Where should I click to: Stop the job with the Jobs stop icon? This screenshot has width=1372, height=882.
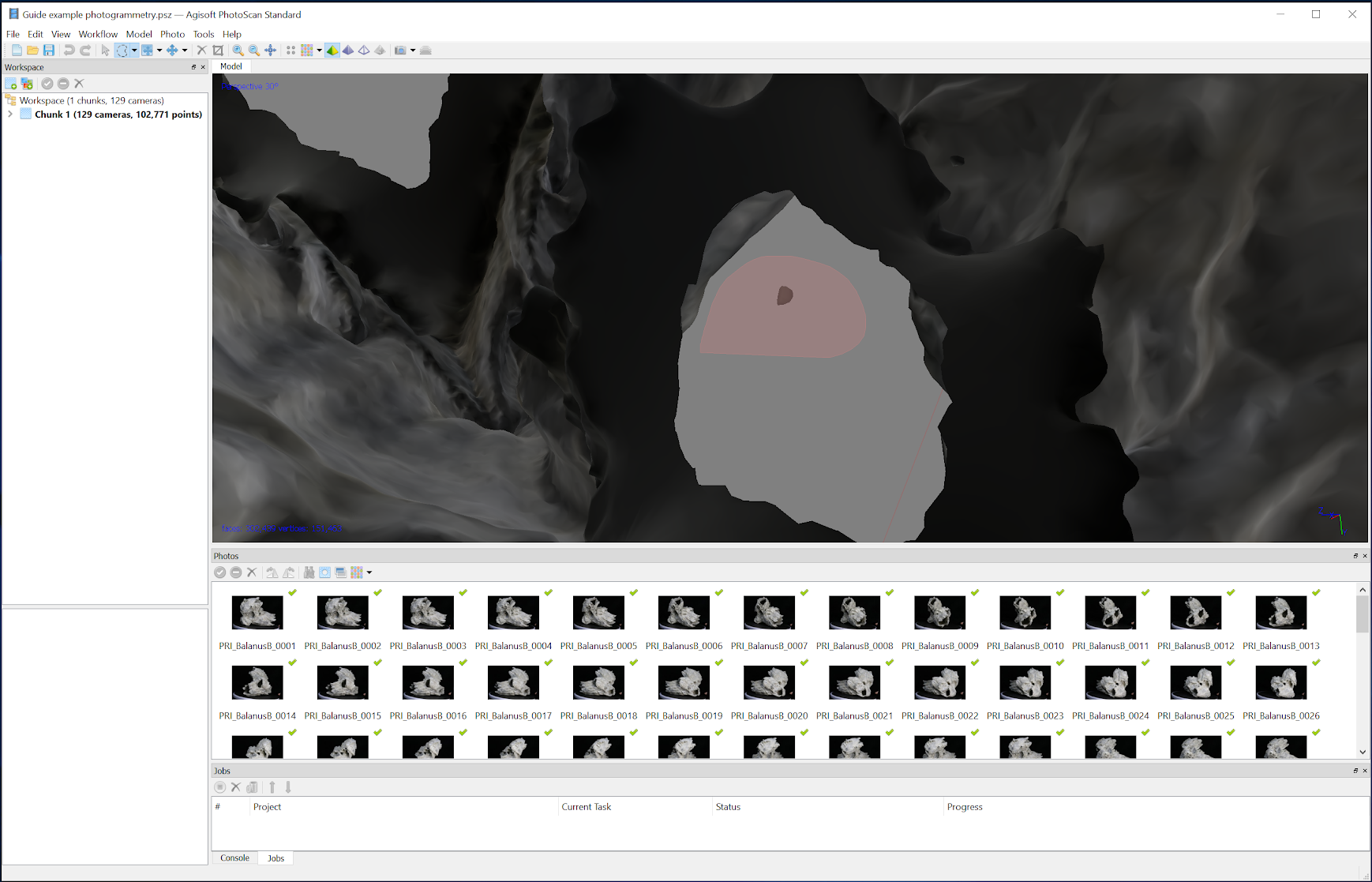point(220,787)
